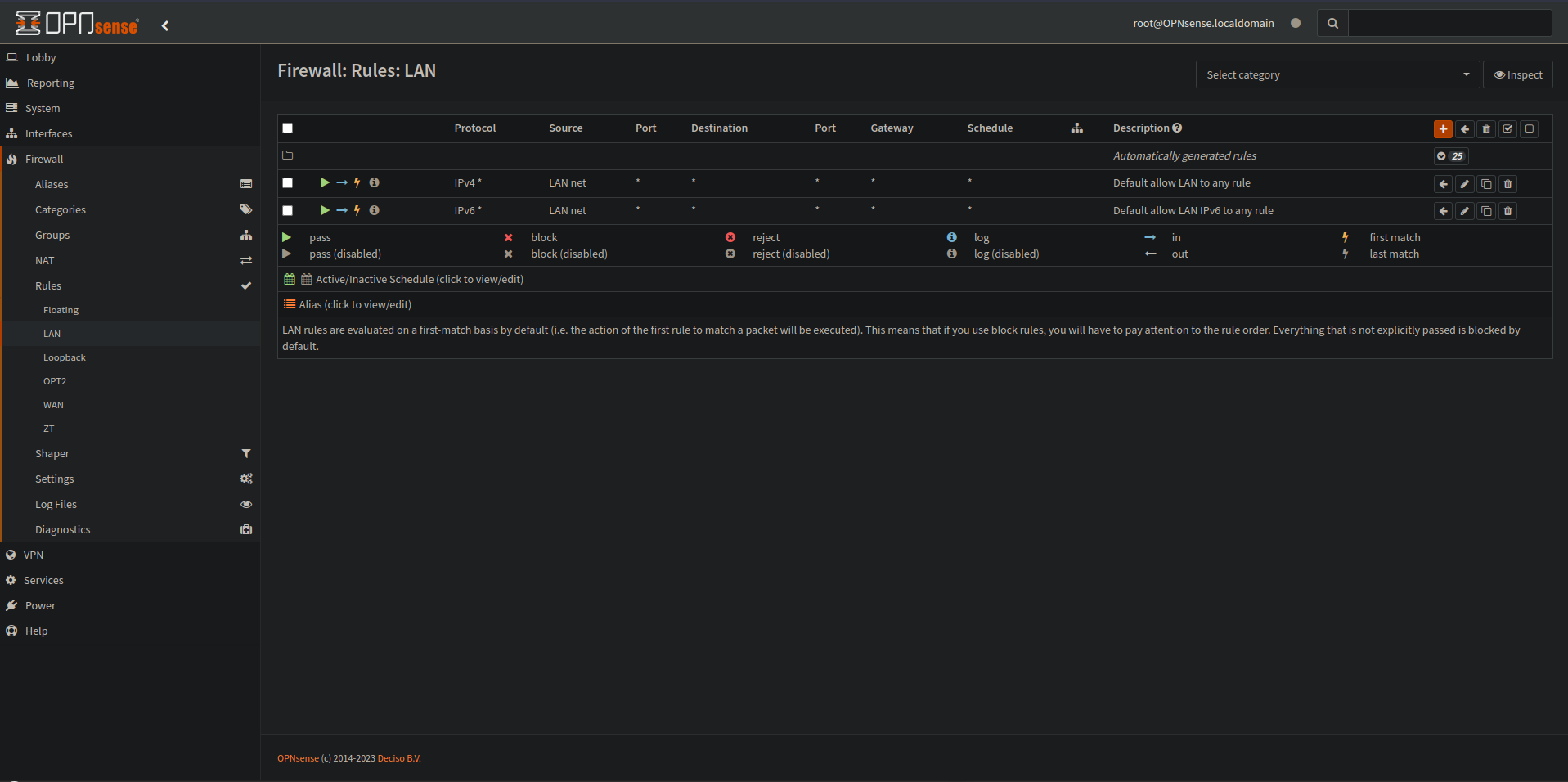Show help via the Description question-mark icon
This screenshot has width=1568, height=782.
(1177, 128)
